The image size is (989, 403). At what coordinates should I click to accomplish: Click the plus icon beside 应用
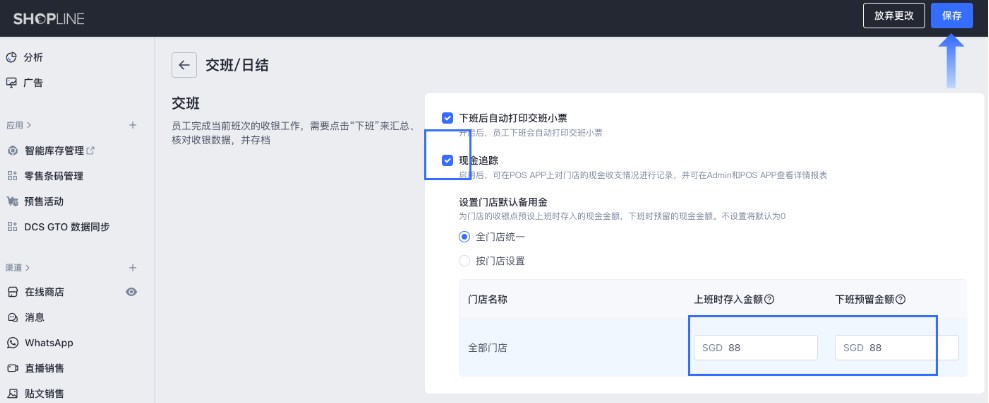coord(132,125)
